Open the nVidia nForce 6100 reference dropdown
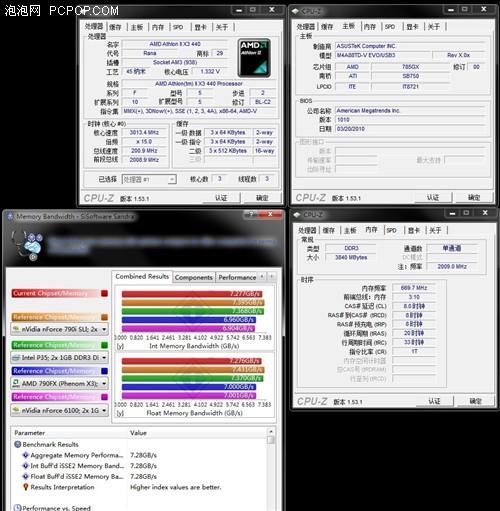This screenshot has height=511, width=500. click(59, 410)
